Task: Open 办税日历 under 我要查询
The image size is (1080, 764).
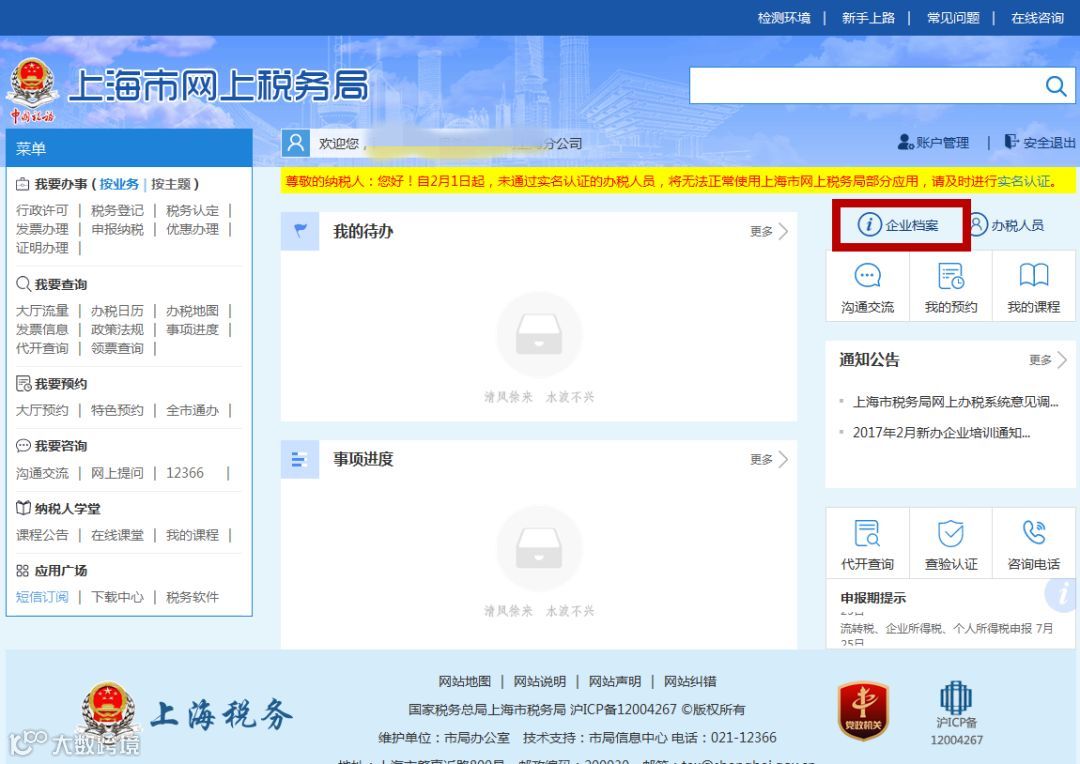Action: tap(117, 311)
